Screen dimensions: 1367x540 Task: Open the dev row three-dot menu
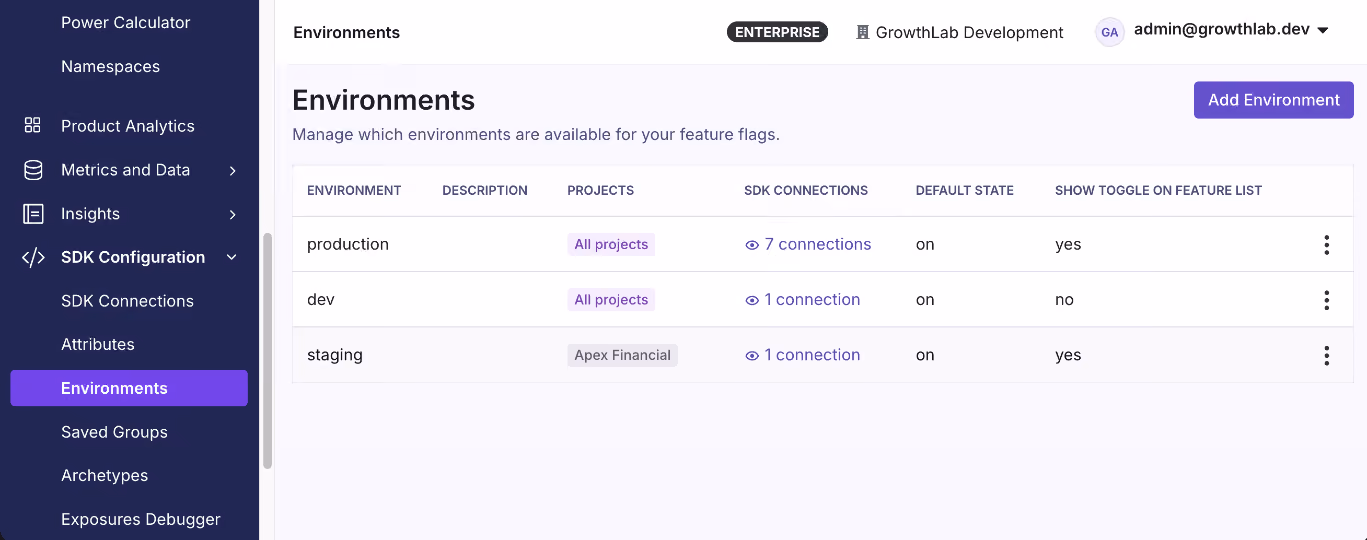tap(1326, 300)
